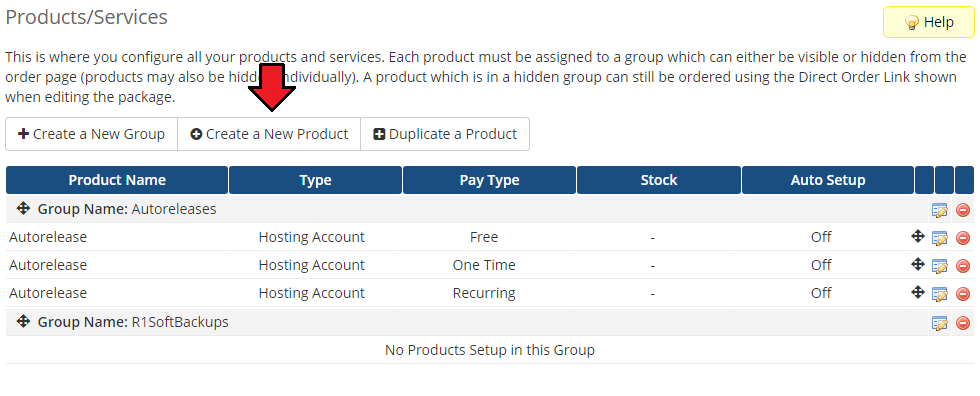The width and height of the screenshot is (980, 396).
Task: Click the Product Name column header
Action: click(117, 181)
